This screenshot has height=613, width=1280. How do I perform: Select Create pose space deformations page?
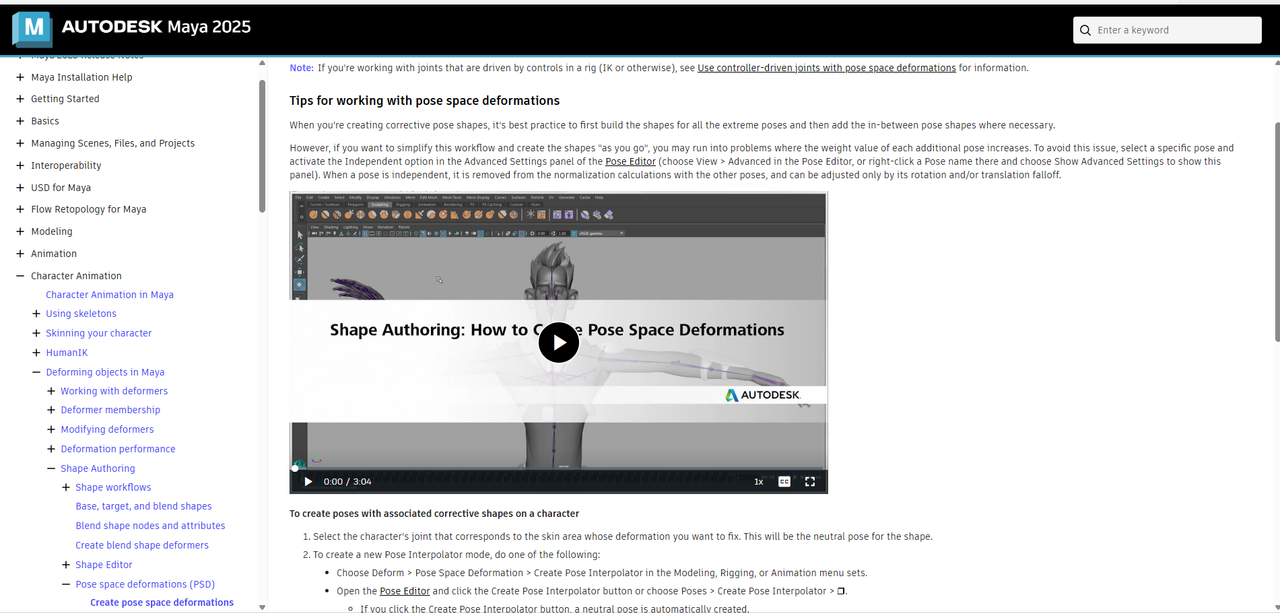(162, 603)
